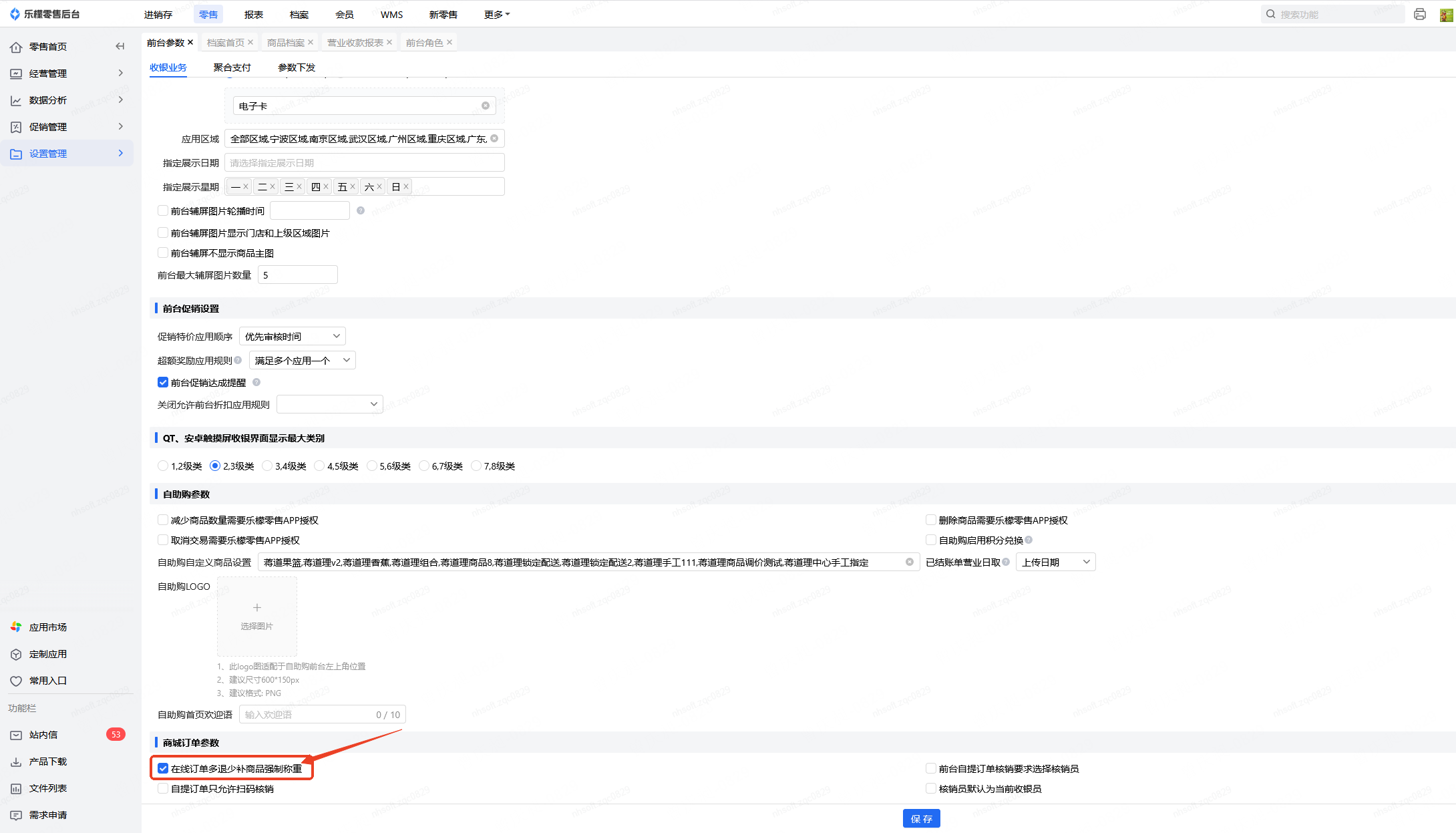The image size is (1456, 833).
Task: Uncheck 在线订单多退少补商品强制称重 checkbox
Action: coord(163,768)
